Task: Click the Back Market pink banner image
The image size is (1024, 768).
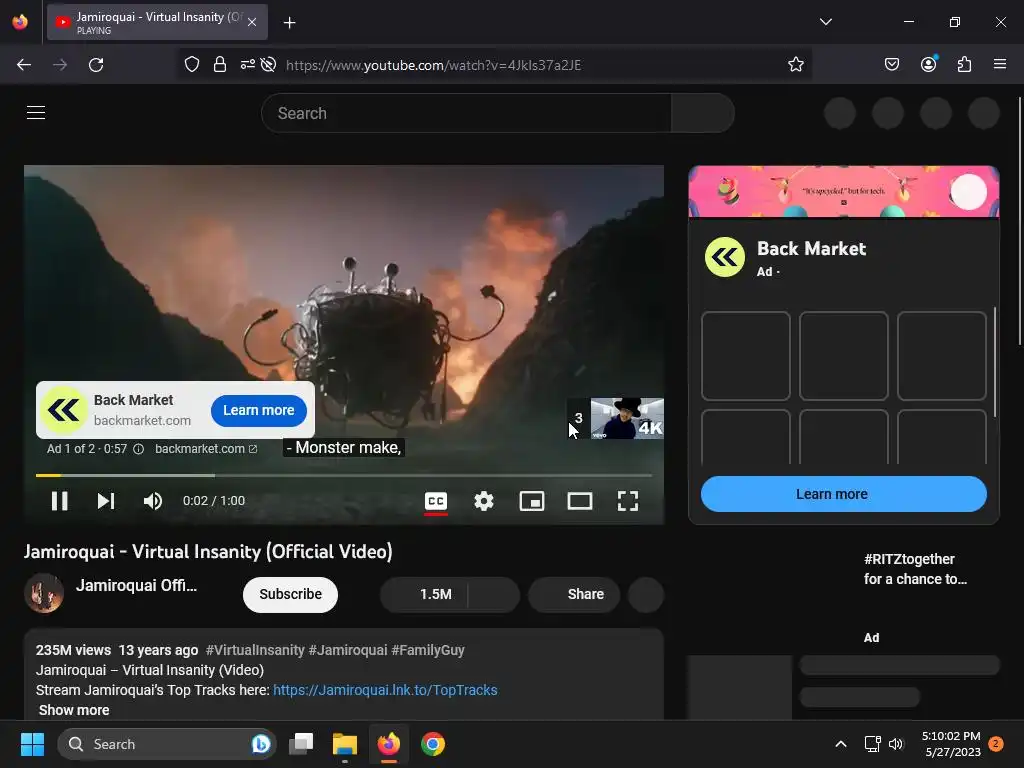Action: [843, 191]
